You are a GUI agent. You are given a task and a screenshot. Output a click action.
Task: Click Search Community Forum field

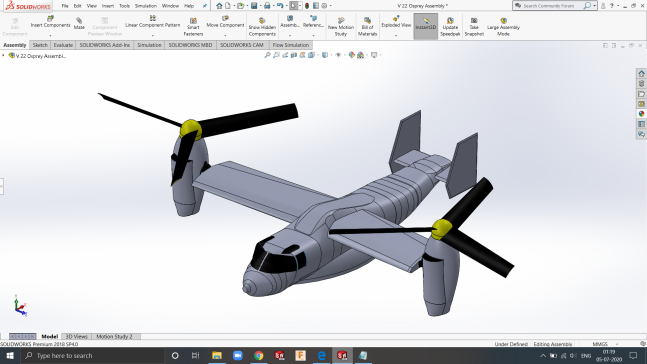click(x=548, y=6)
